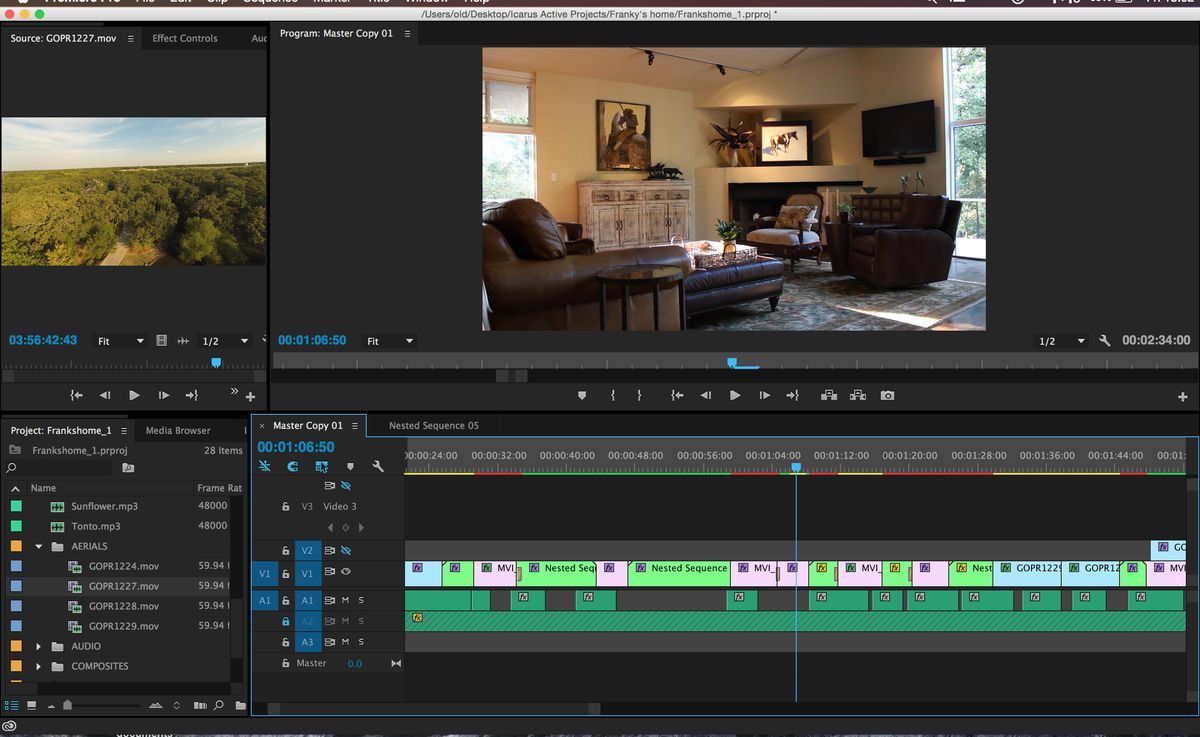Open Program monitor Fit zoom dropdown
The height and width of the screenshot is (737, 1200).
390,341
